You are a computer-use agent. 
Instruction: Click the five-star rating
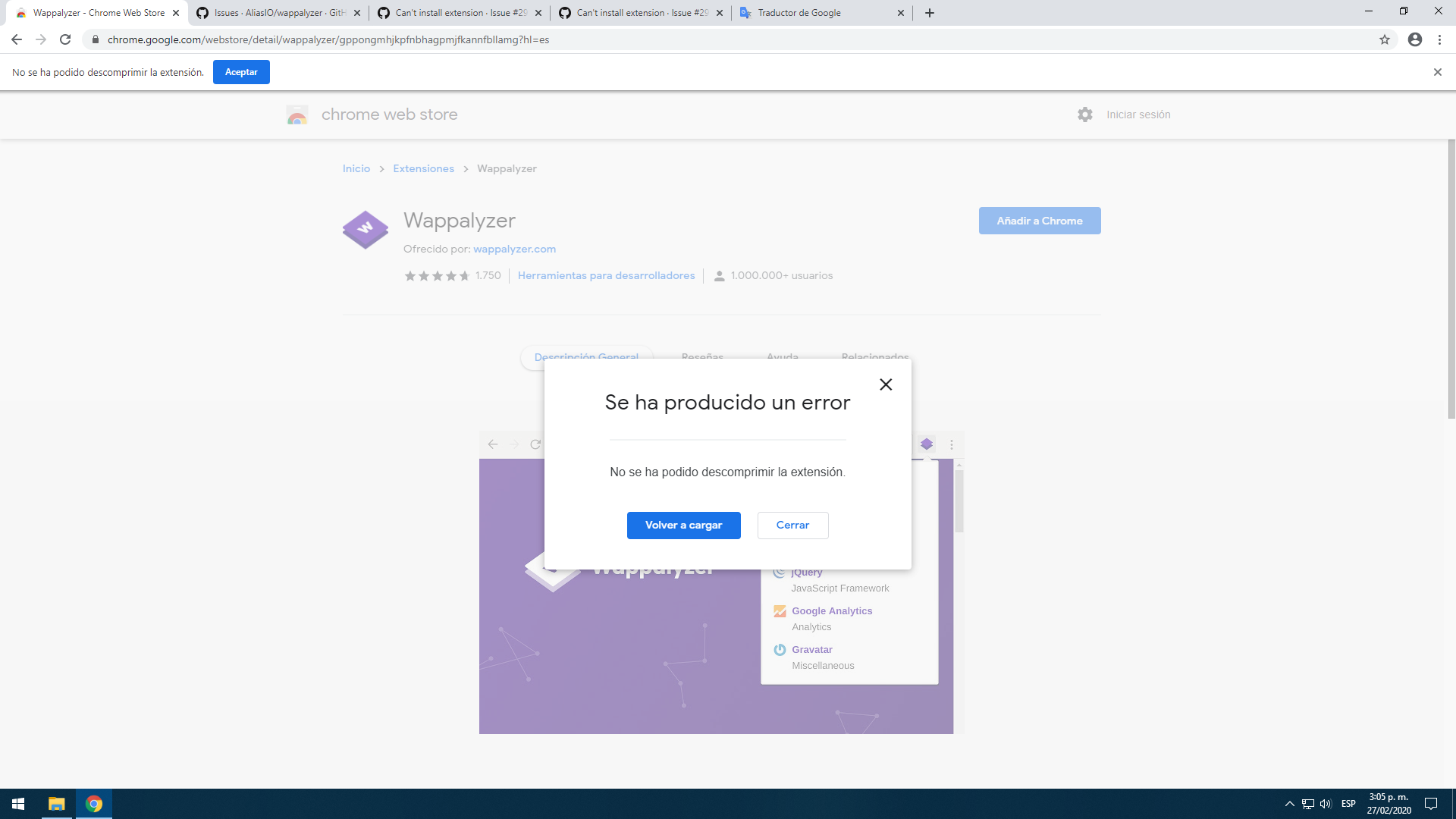(x=437, y=275)
